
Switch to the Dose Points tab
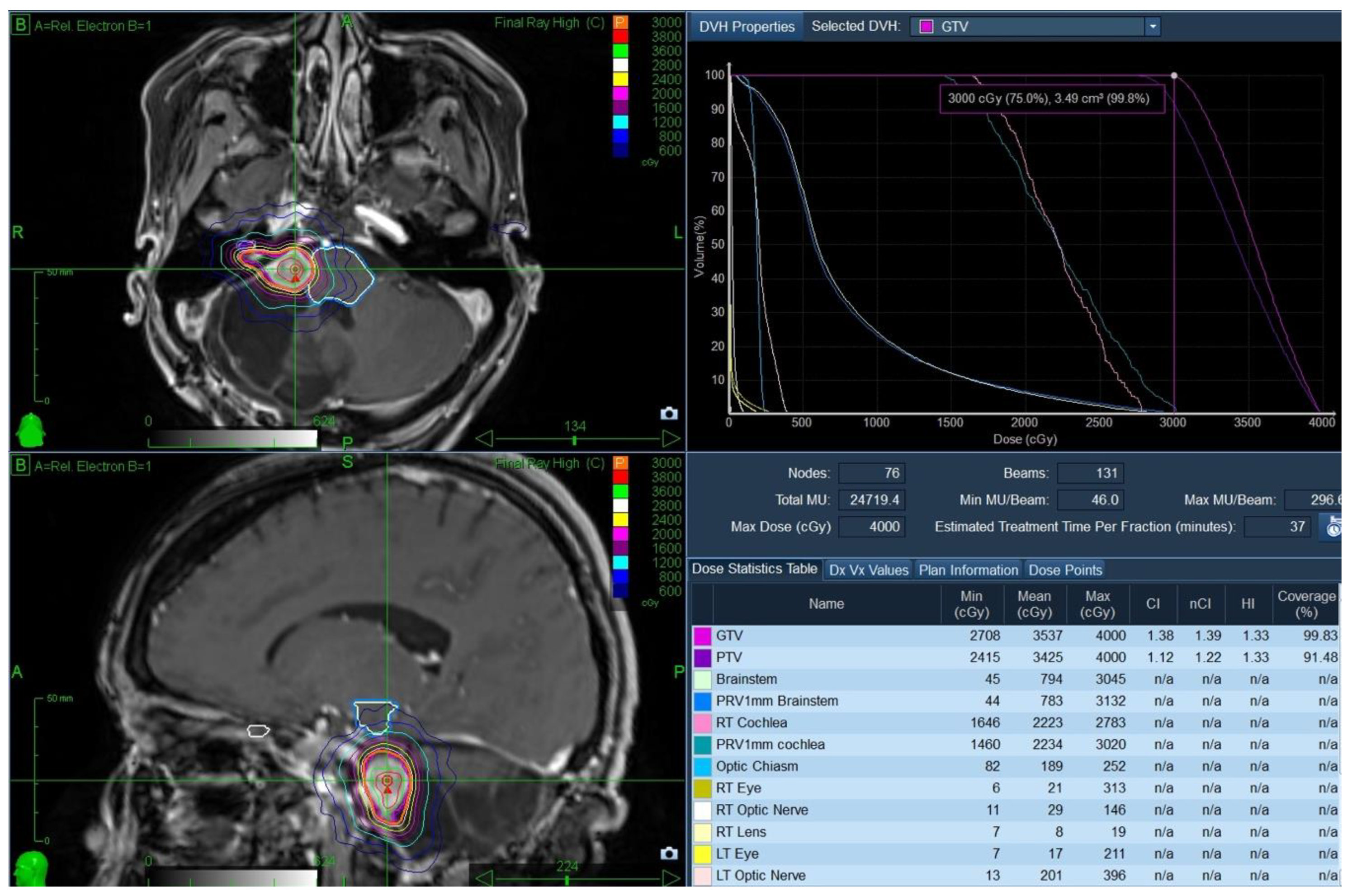tap(1064, 570)
